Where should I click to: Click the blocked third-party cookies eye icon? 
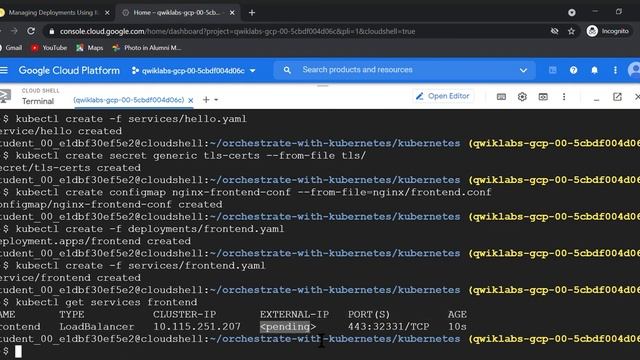tap(554, 31)
